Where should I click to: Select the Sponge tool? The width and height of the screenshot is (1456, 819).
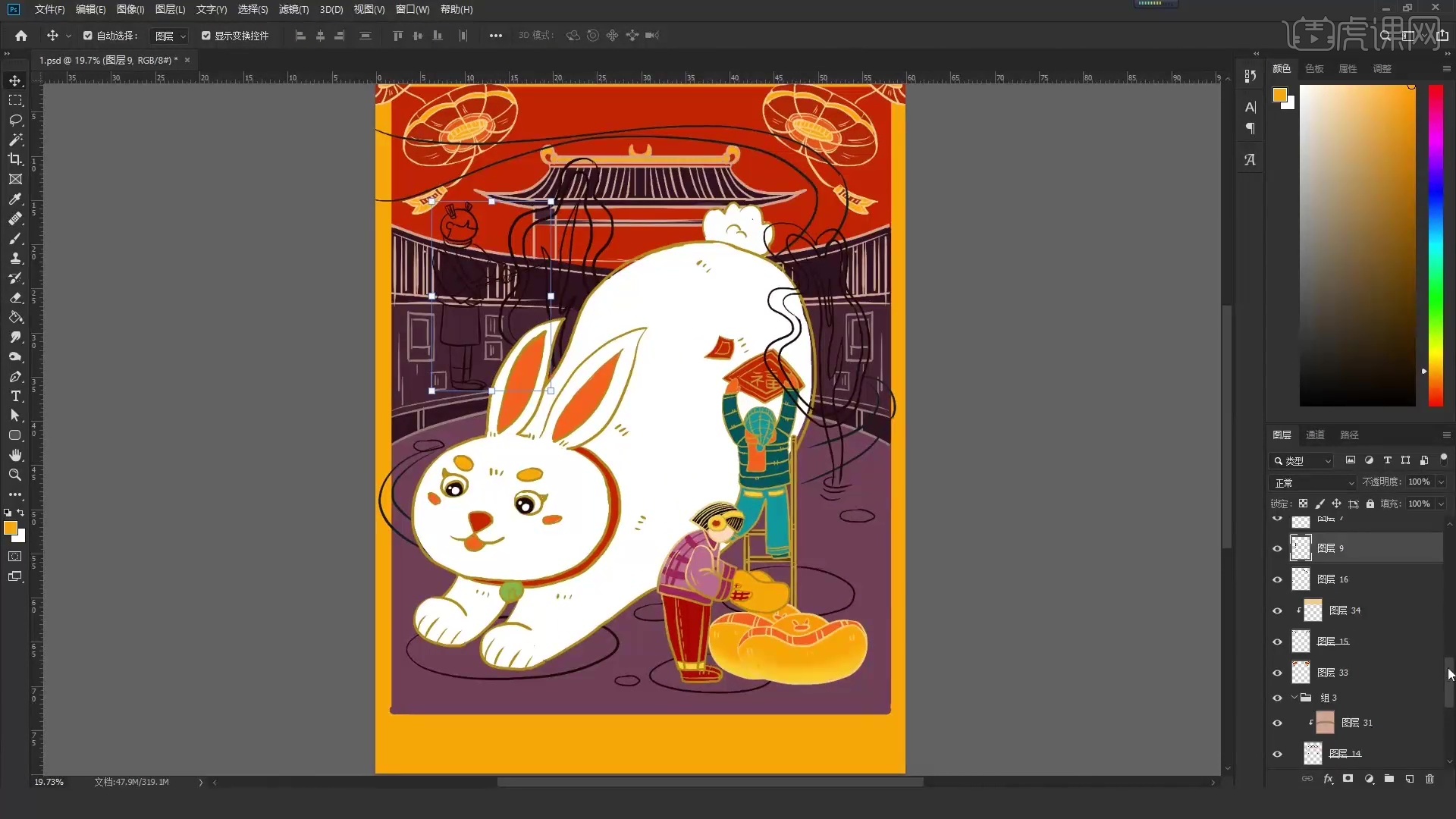click(15, 356)
